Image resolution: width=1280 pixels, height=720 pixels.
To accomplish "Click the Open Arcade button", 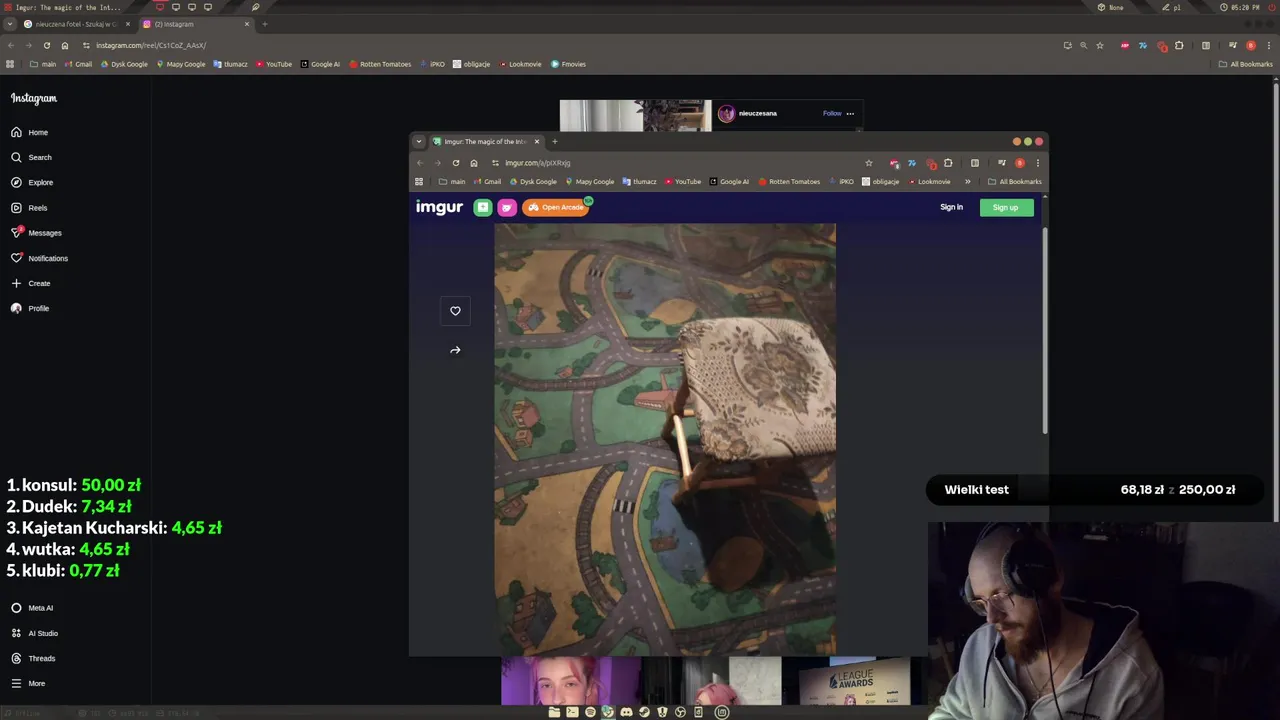I will [x=555, y=207].
